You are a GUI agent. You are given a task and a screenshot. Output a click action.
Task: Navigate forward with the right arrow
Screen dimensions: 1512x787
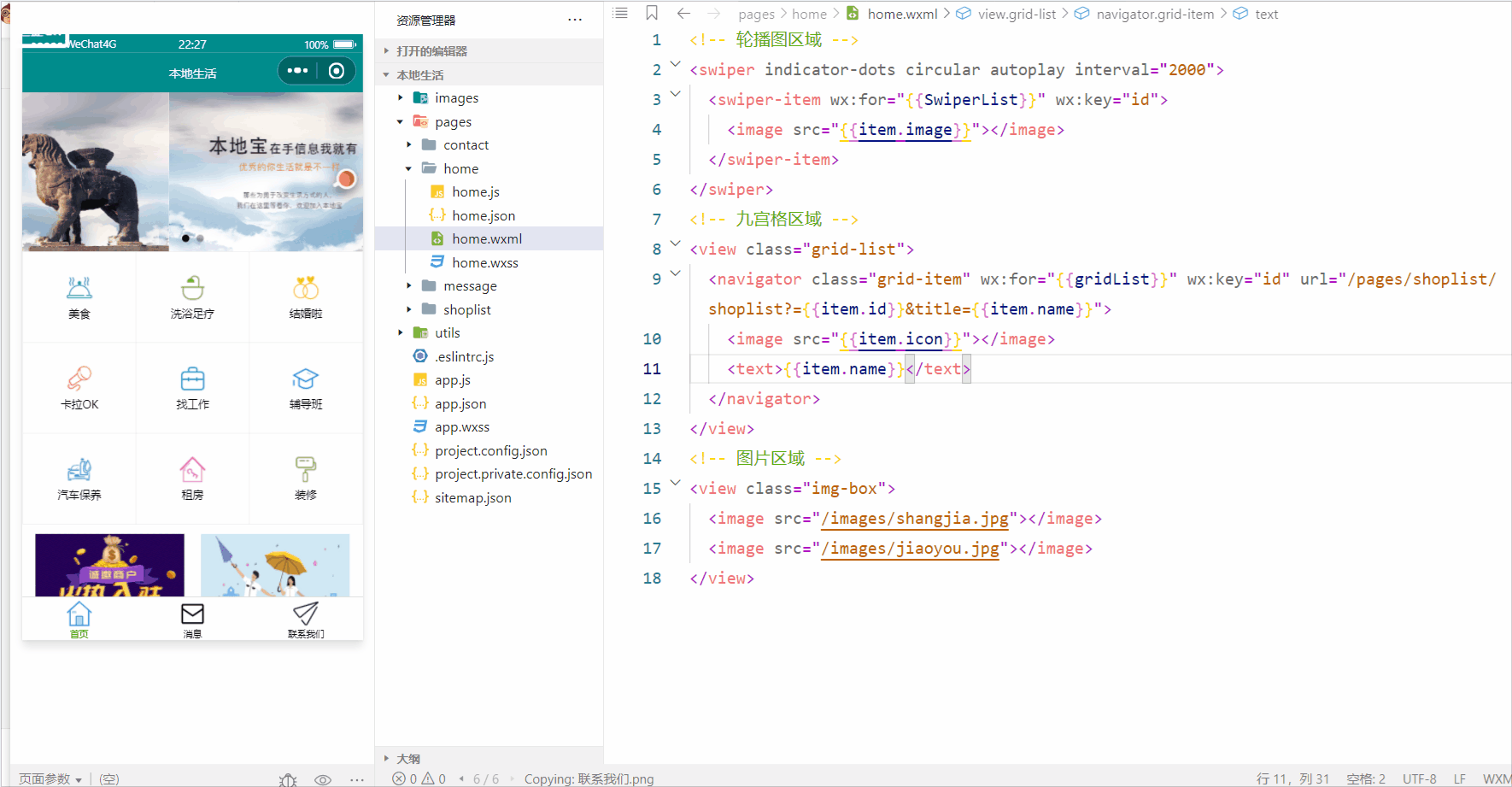[x=714, y=13]
